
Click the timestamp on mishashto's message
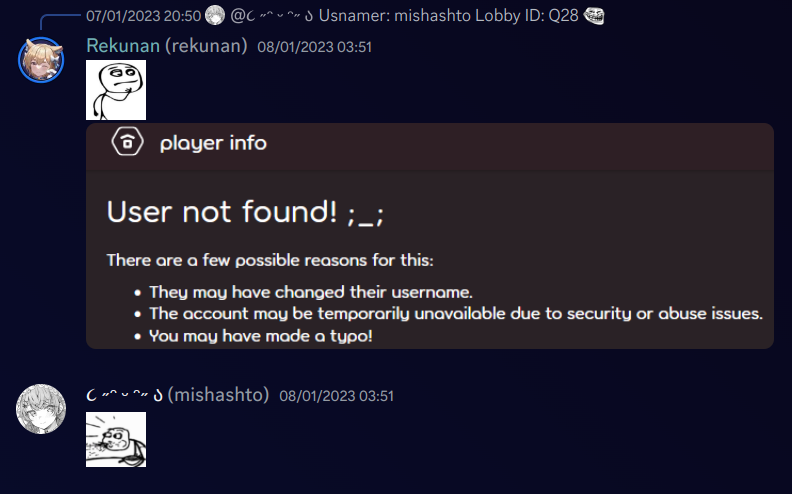[336, 396]
